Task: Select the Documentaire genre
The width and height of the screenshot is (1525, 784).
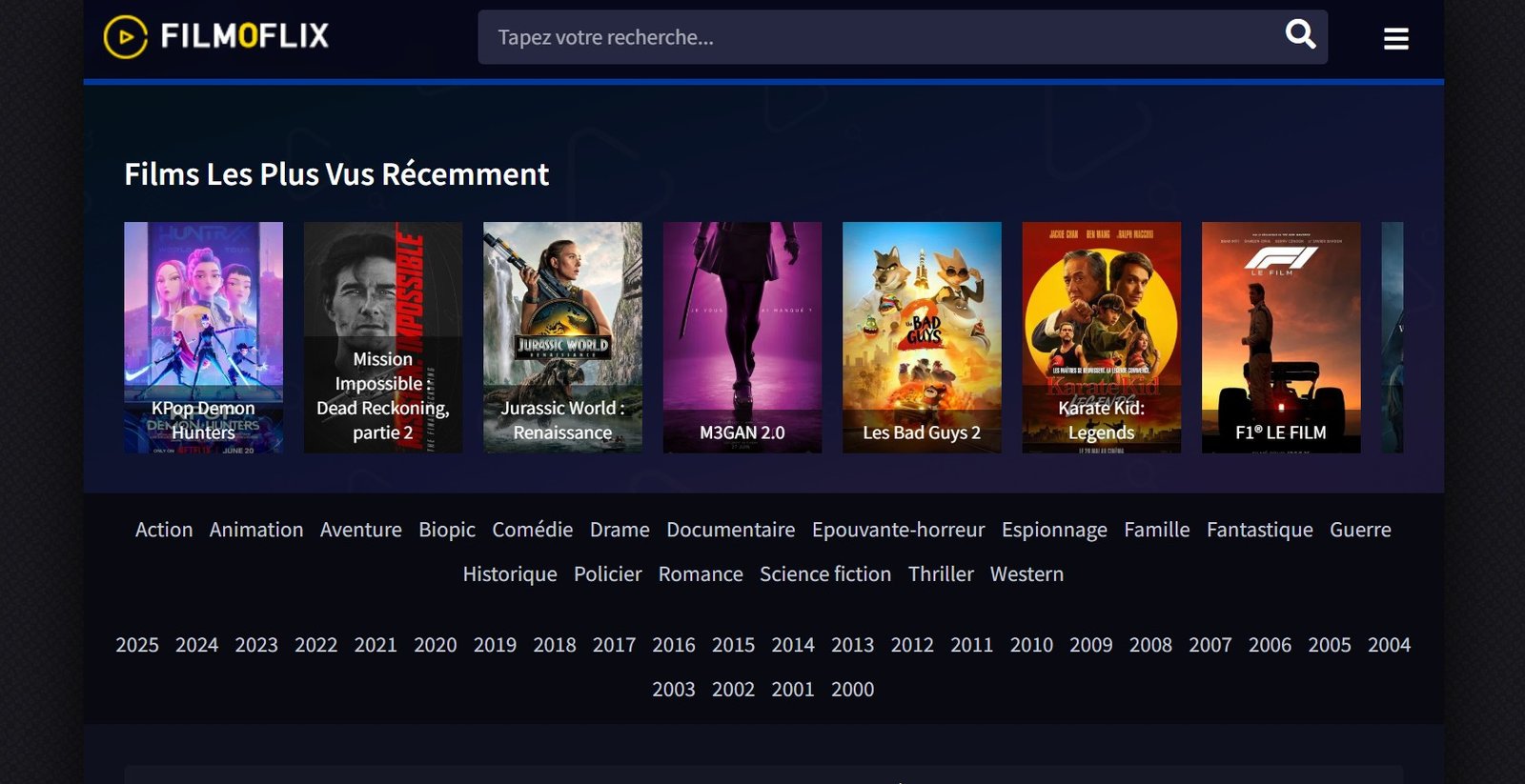Action: 731,530
